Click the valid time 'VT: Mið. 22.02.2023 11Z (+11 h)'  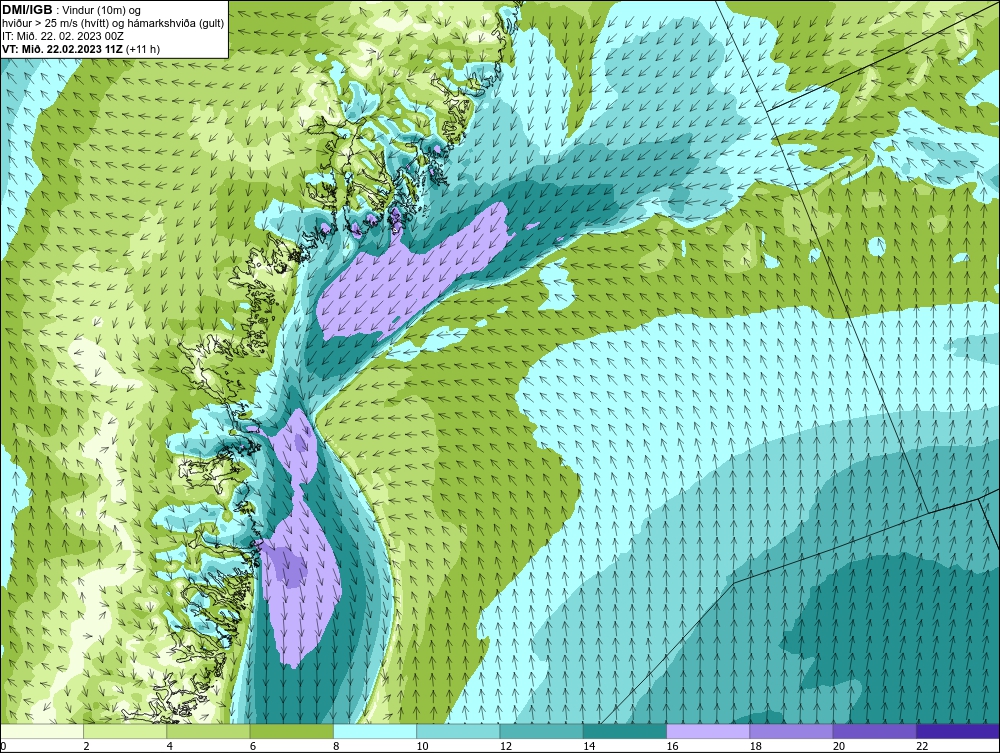pyautogui.click(x=81, y=49)
